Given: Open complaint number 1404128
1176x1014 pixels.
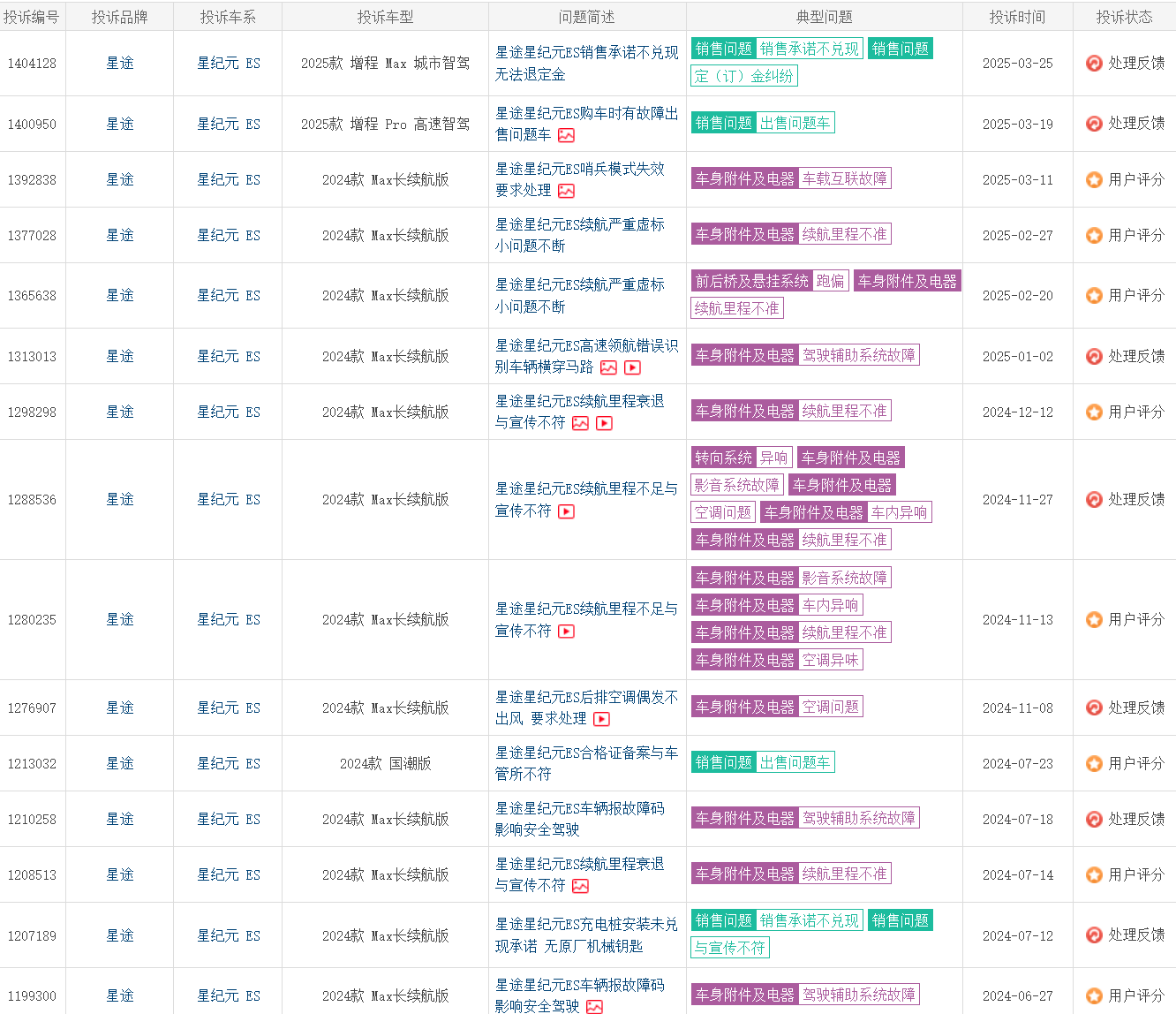Looking at the screenshot, I should pos(33,63).
